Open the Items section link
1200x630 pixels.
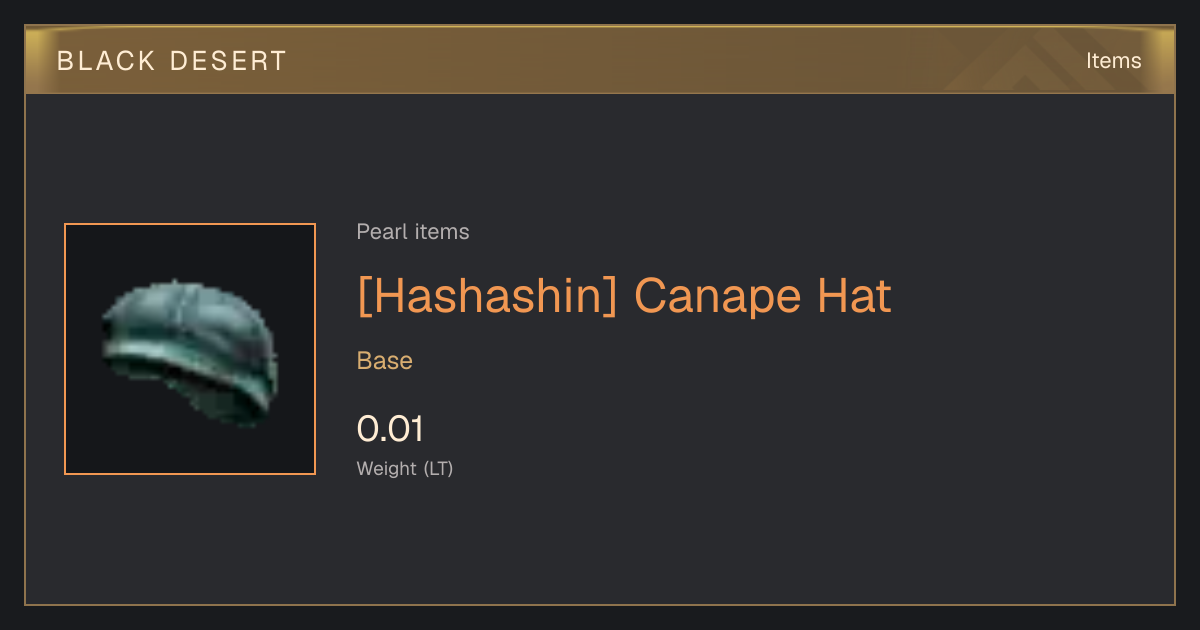point(1113,61)
